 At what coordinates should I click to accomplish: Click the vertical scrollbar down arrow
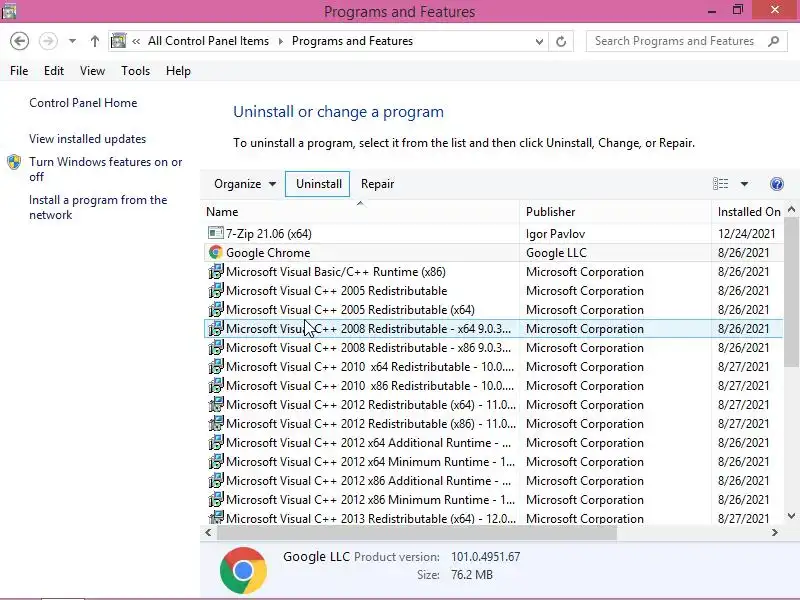(791, 516)
